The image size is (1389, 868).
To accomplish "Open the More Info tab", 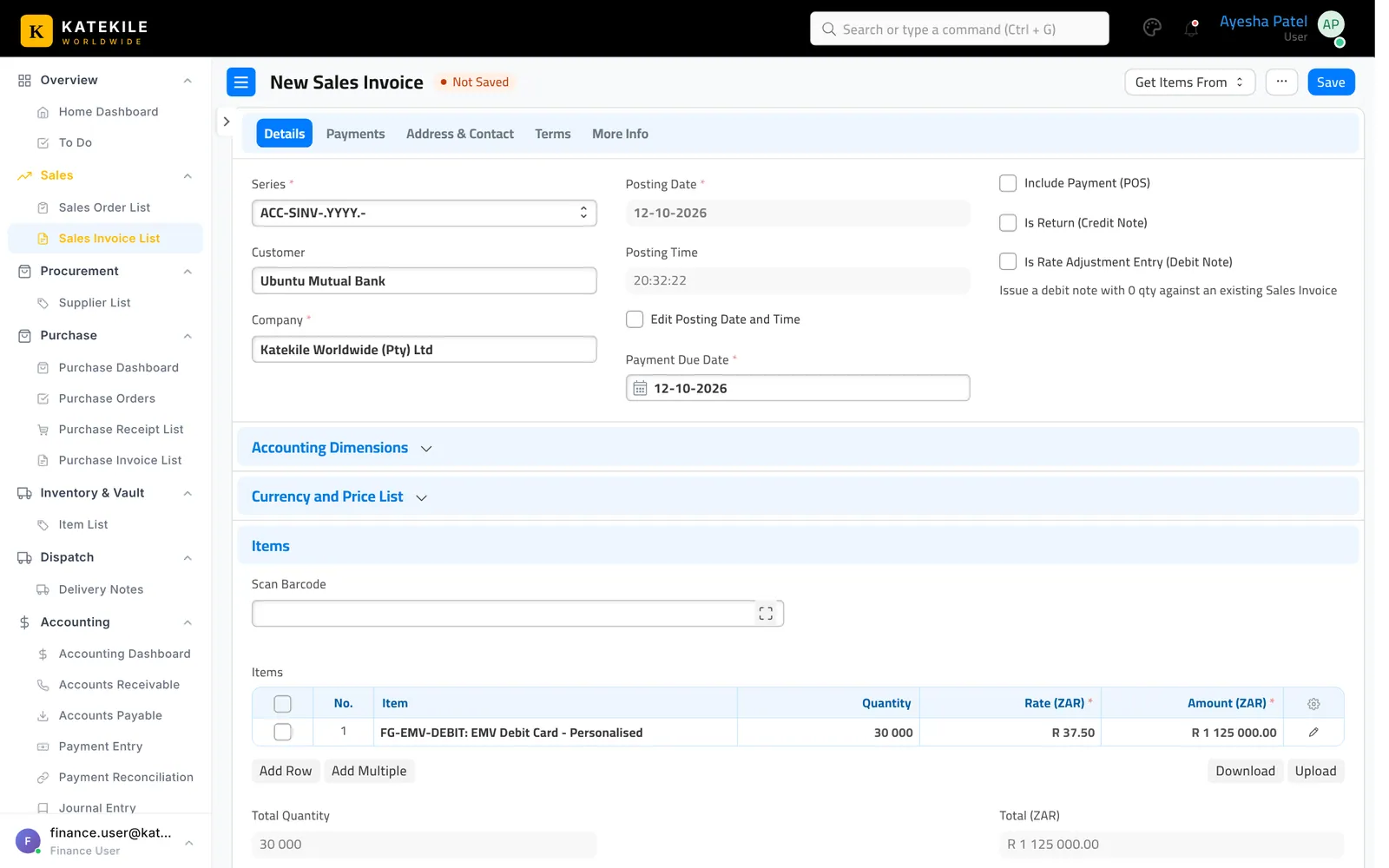I will (x=620, y=134).
